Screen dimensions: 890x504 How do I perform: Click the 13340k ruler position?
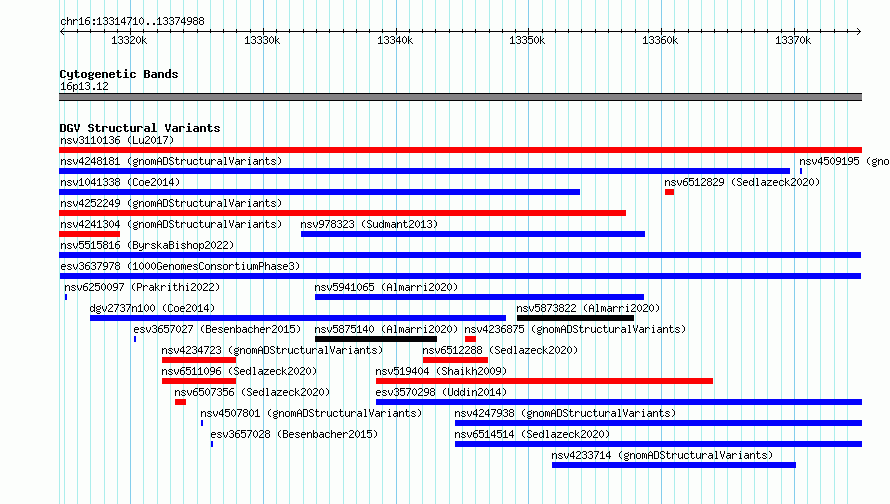click(x=395, y=40)
